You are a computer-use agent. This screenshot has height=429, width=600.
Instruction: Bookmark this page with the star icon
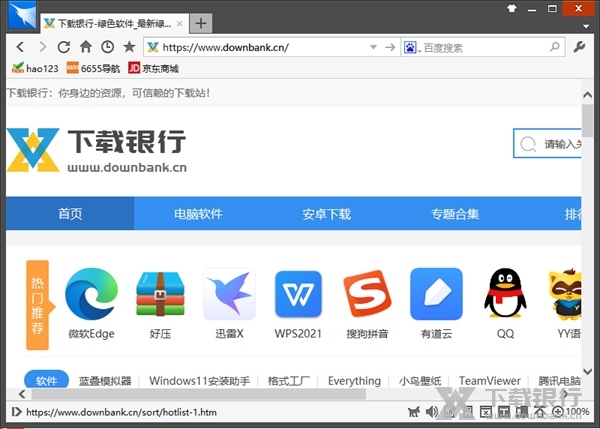129,47
